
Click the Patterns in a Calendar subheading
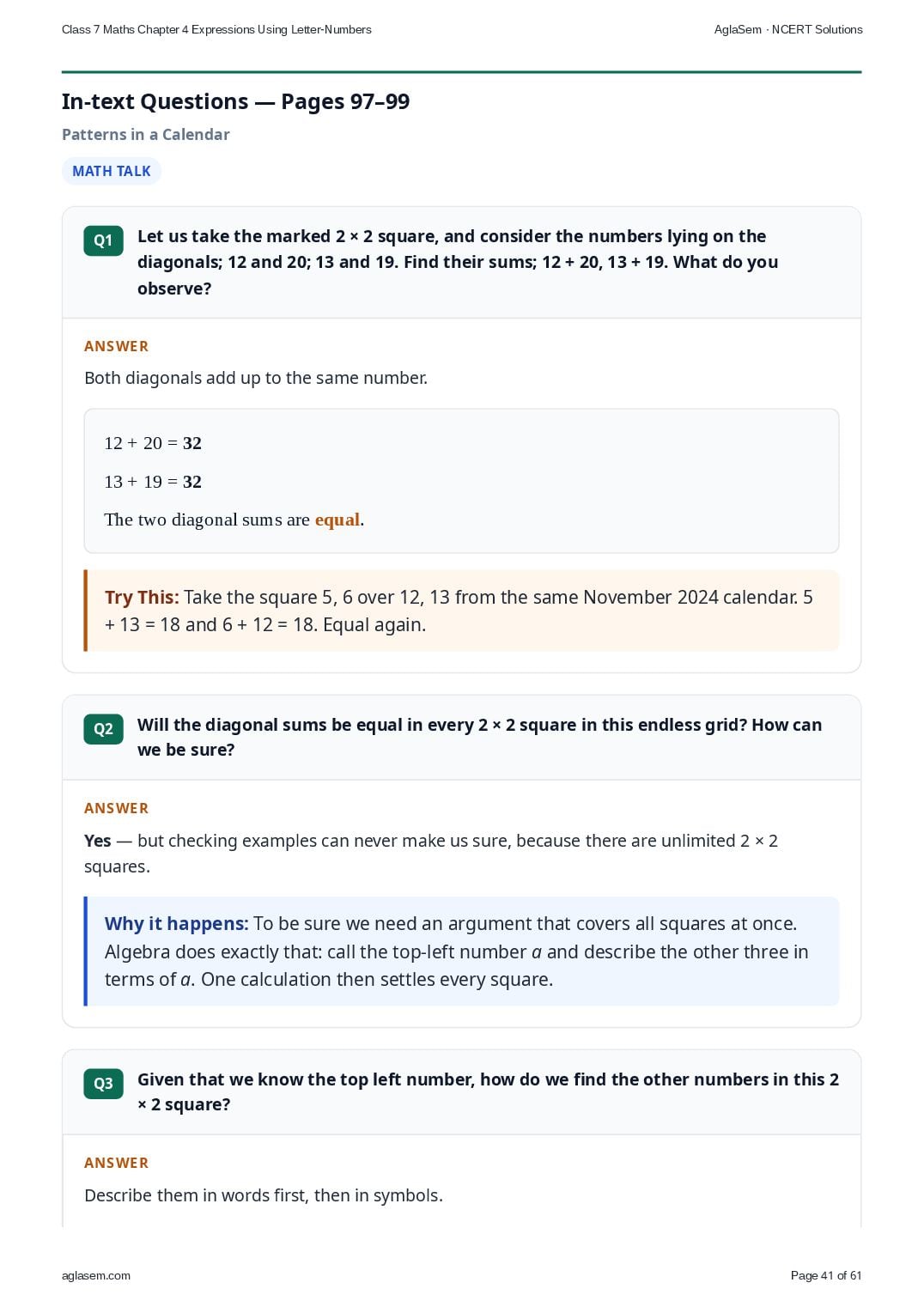click(x=146, y=134)
